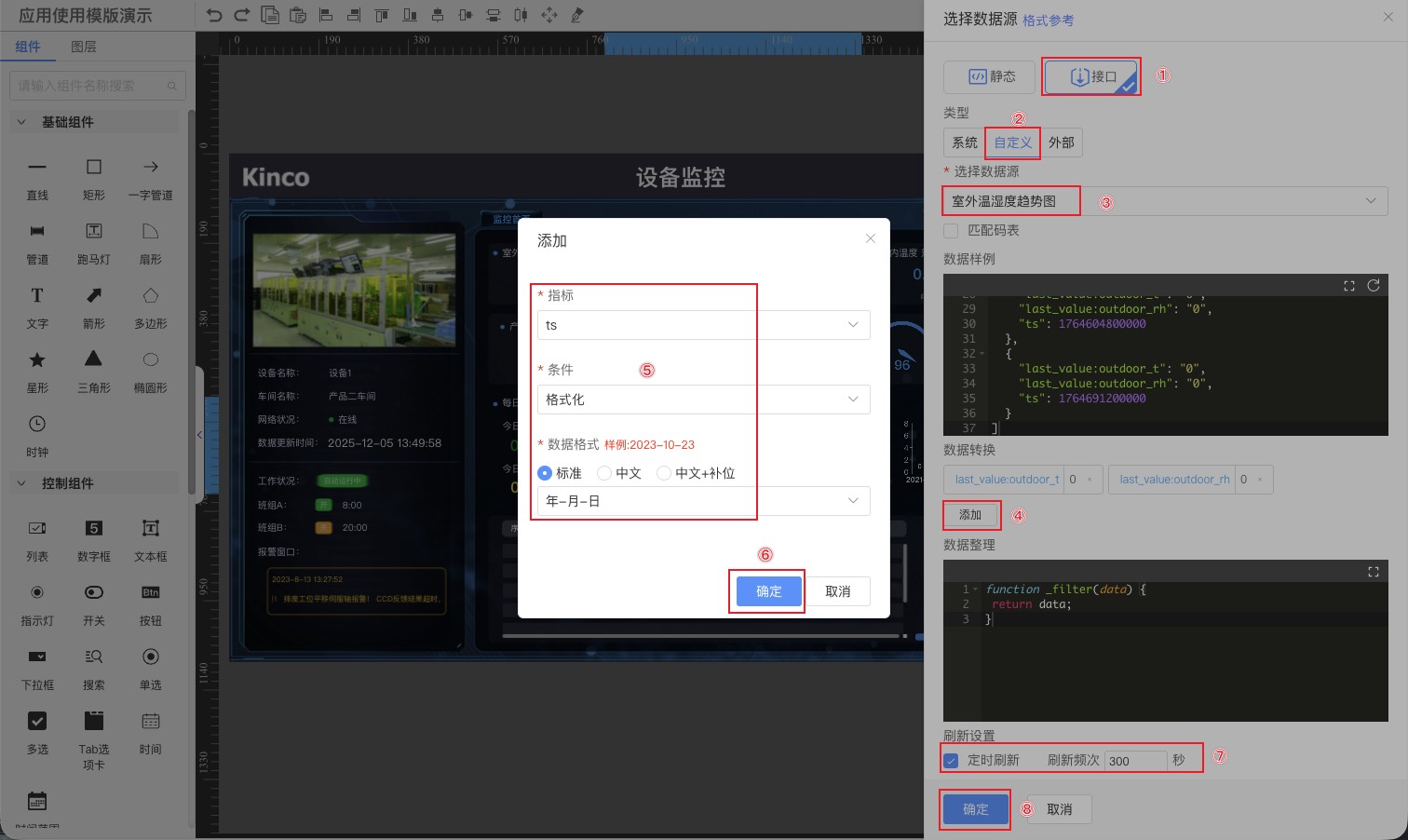
Task: Select the 跑马灯 marquee component
Action: click(x=93, y=243)
